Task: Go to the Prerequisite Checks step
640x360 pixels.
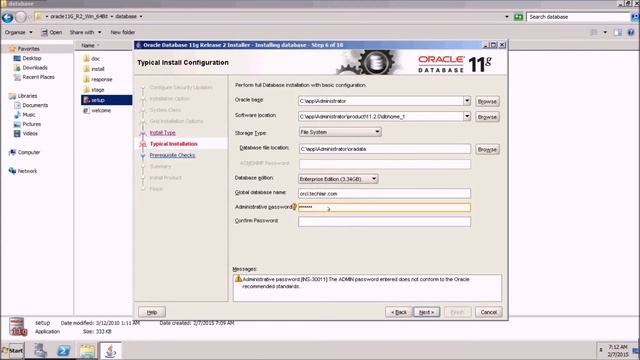Action: pos(172,155)
